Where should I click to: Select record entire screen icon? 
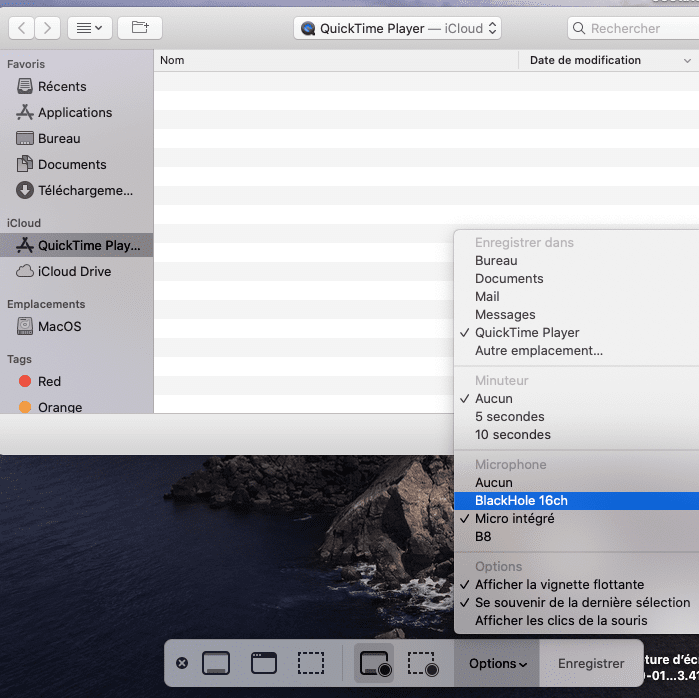click(374, 663)
